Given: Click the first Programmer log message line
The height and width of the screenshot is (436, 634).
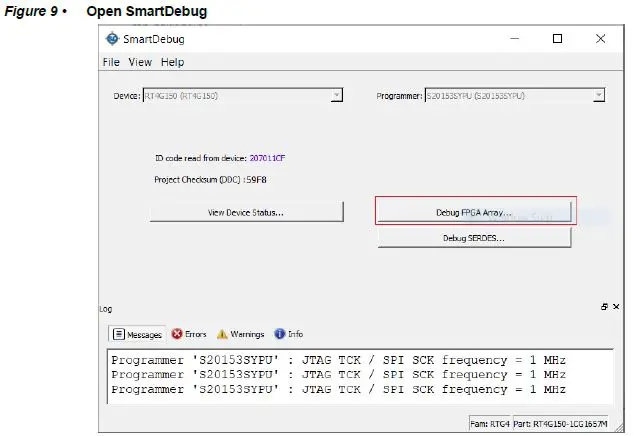Looking at the screenshot, I should click(338, 360).
